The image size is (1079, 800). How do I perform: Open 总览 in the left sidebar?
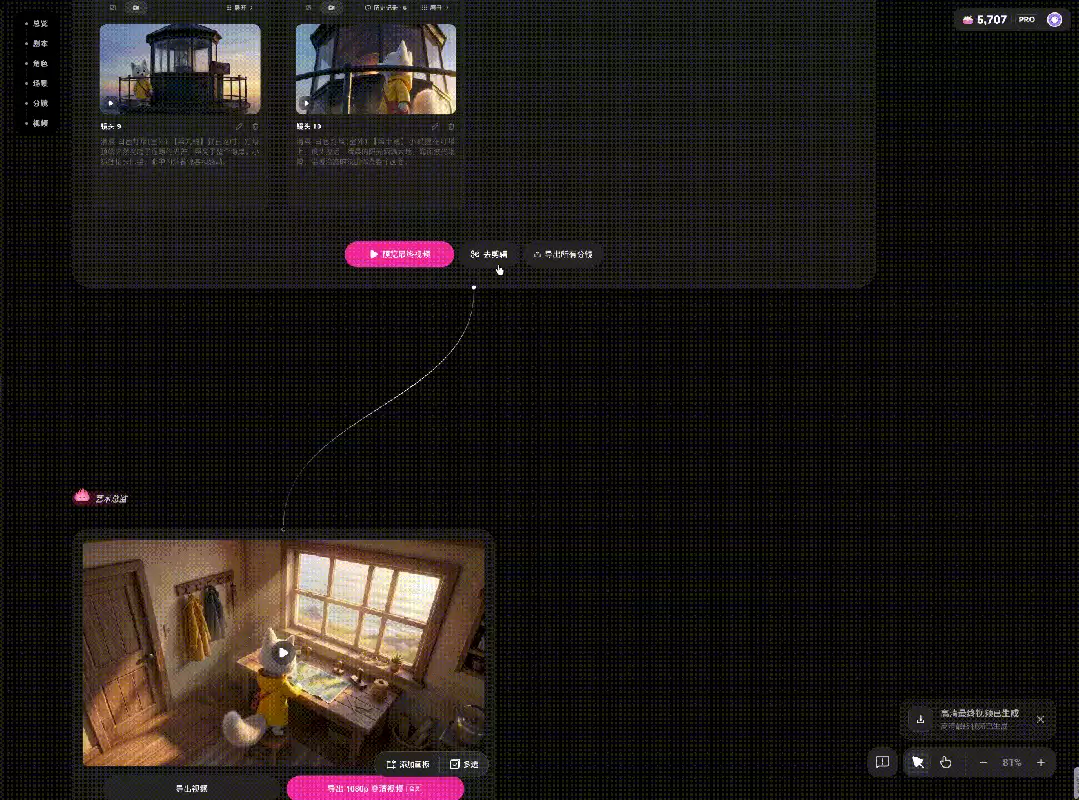click(40, 23)
